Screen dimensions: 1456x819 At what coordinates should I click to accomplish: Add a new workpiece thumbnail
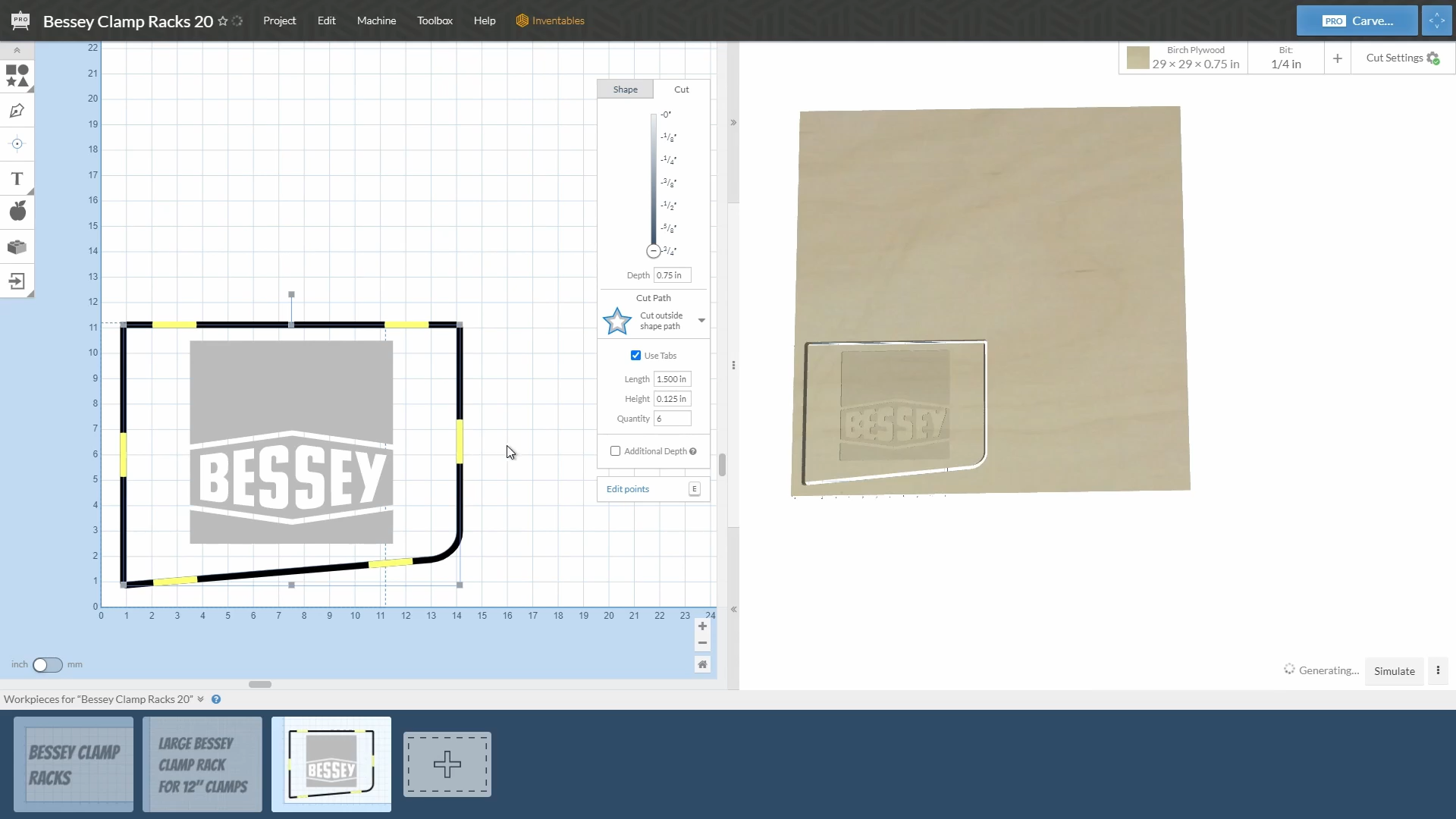click(x=447, y=764)
